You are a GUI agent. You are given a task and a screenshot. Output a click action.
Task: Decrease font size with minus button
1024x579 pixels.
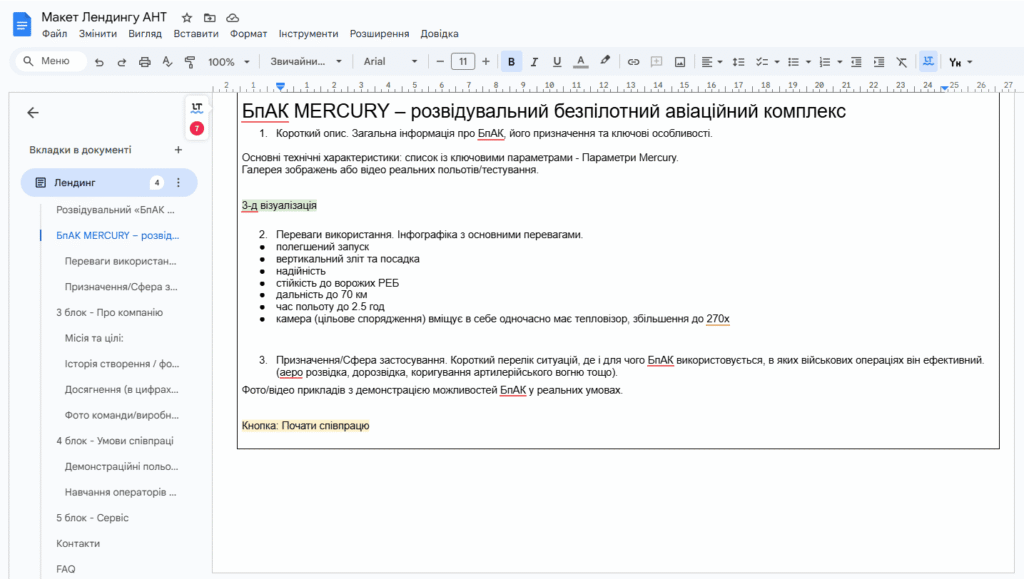coord(440,62)
